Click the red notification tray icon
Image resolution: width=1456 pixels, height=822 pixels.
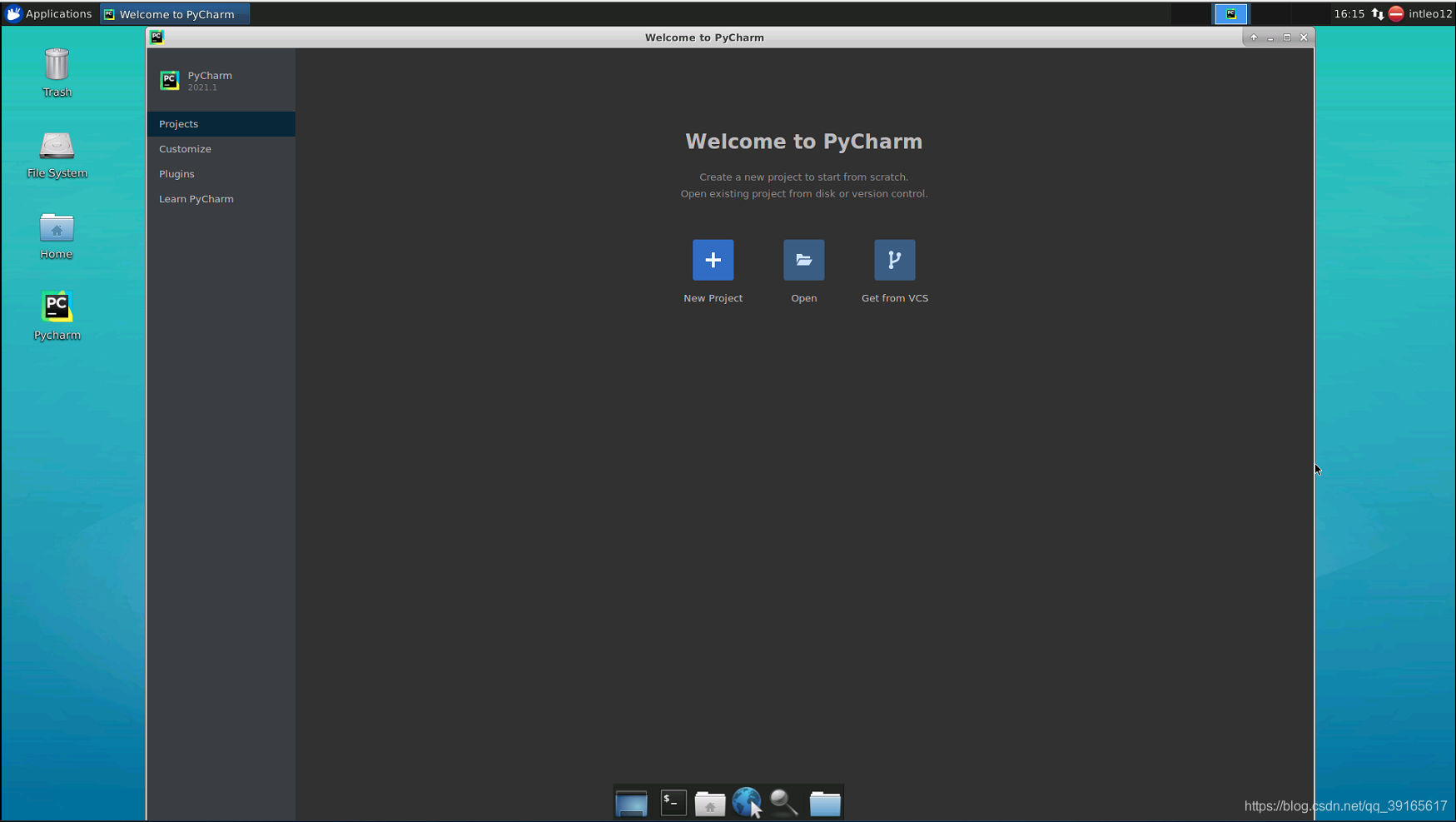1396,13
